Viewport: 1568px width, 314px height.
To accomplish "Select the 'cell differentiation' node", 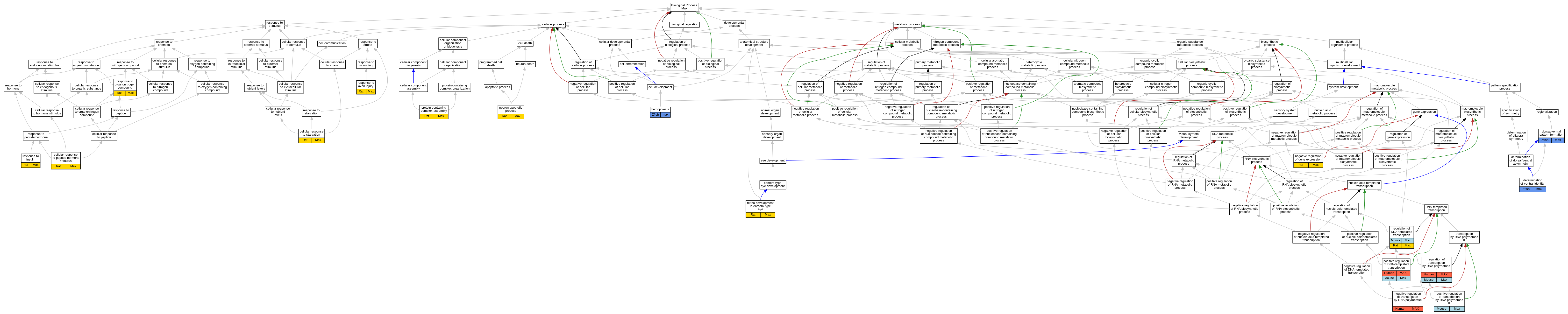I will pos(632,64).
